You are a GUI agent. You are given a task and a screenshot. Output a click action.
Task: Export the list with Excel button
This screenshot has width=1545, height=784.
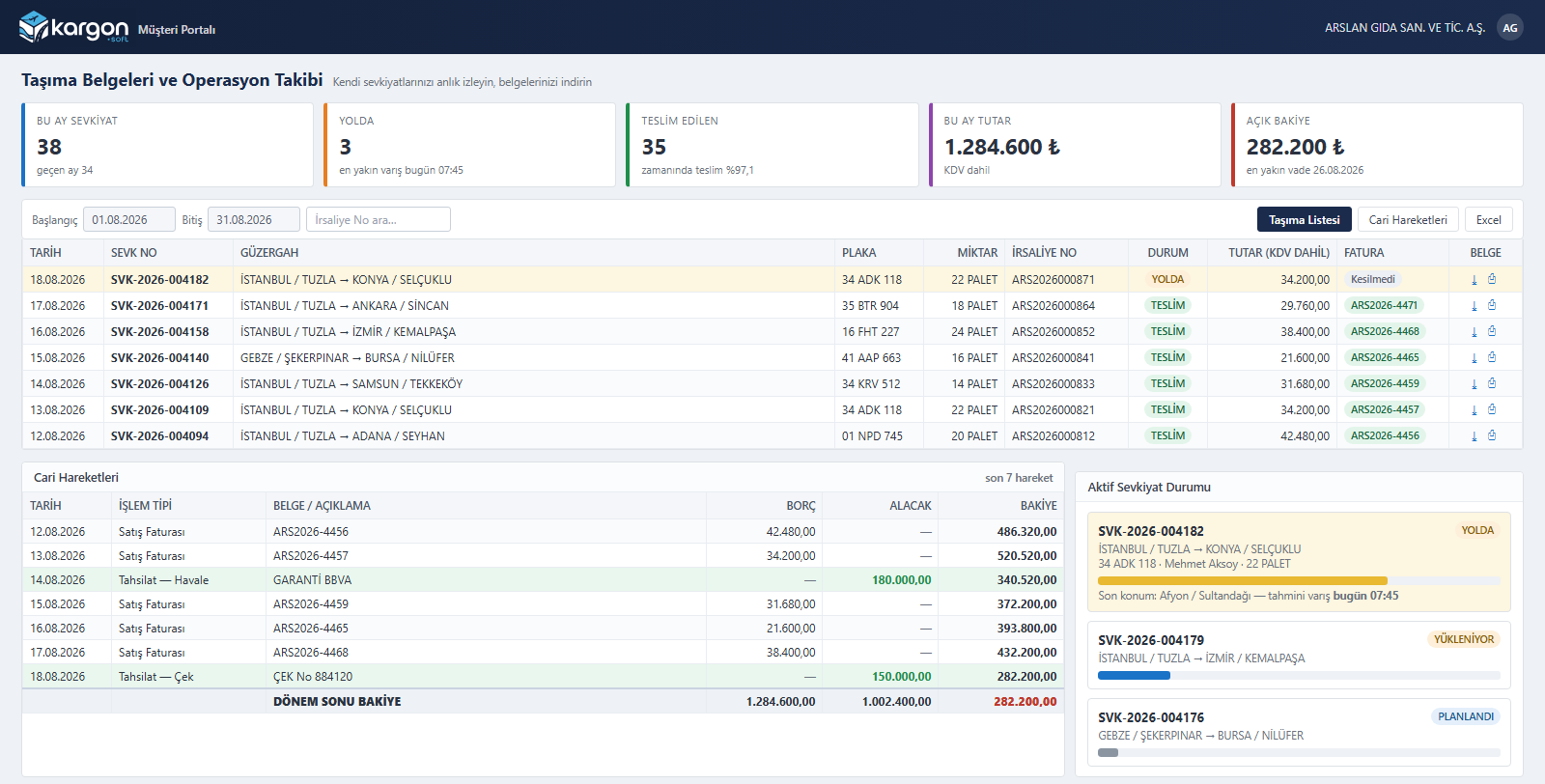click(1489, 219)
